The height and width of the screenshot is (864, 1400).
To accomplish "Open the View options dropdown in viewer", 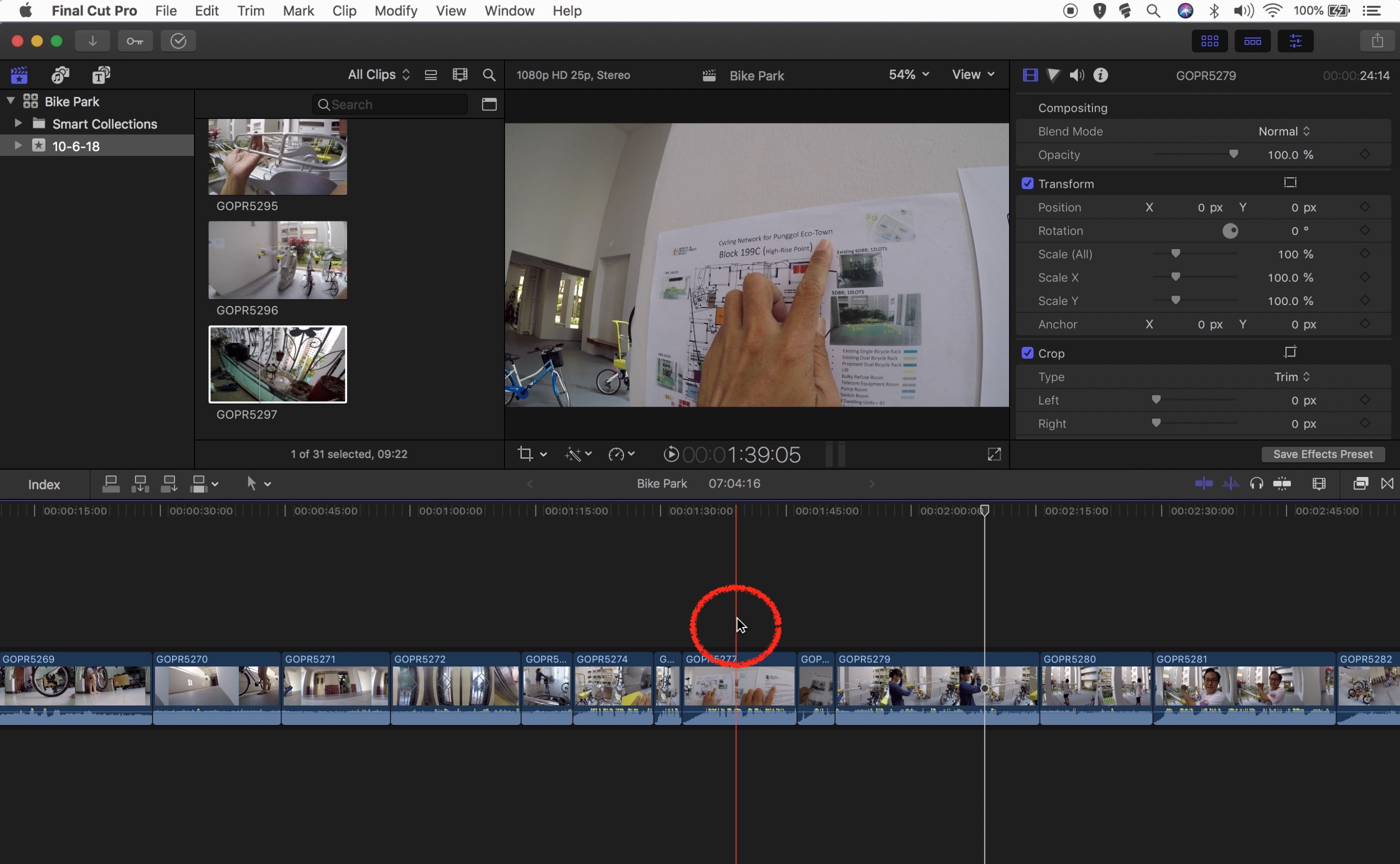I will [971, 75].
